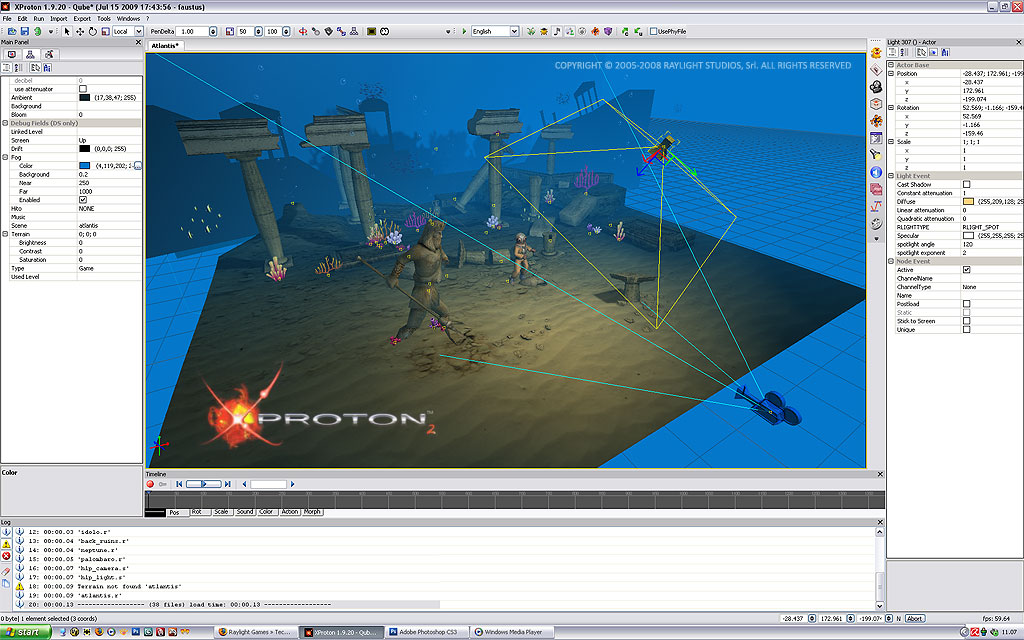Select the Morph timeline track tab
This screenshot has height=640, width=1024.
[312, 512]
